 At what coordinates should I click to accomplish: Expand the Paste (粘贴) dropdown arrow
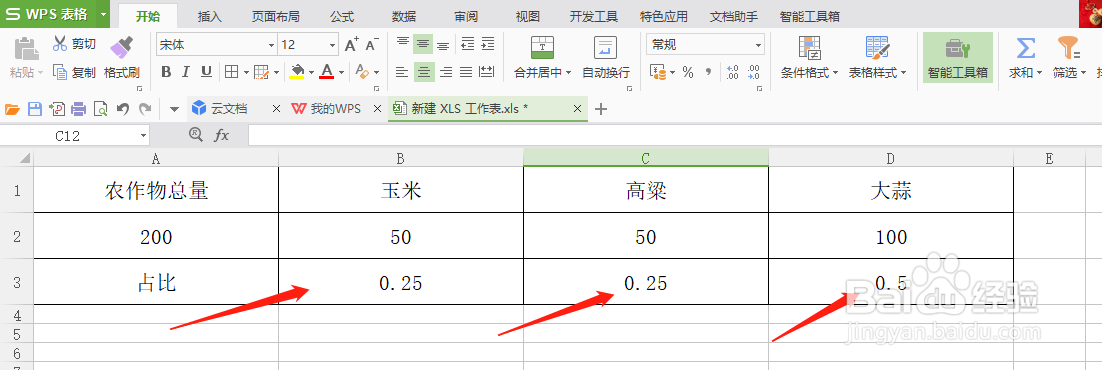pos(40,72)
